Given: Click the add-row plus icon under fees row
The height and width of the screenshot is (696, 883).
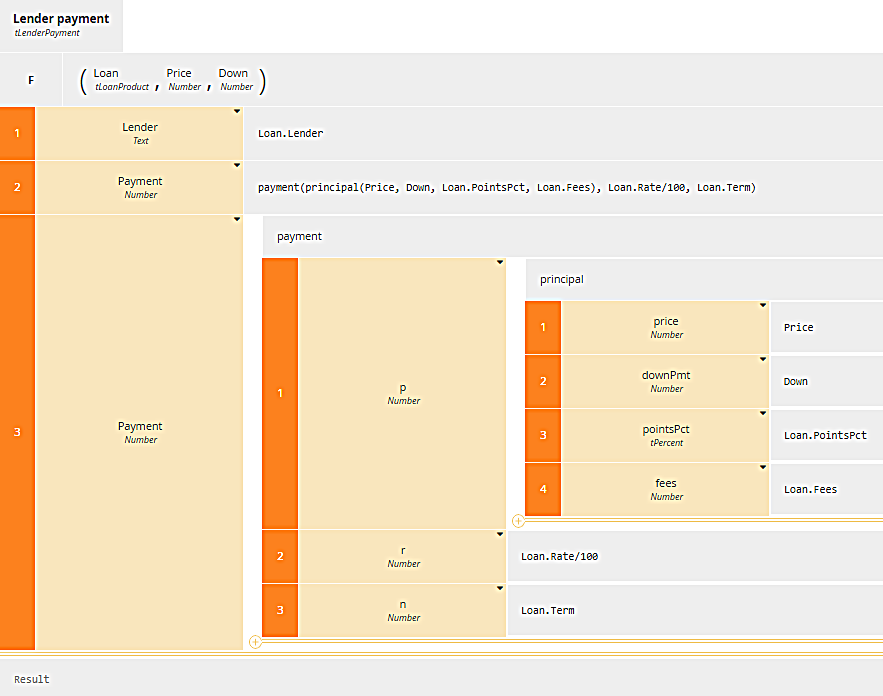Looking at the screenshot, I should [x=518, y=521].
